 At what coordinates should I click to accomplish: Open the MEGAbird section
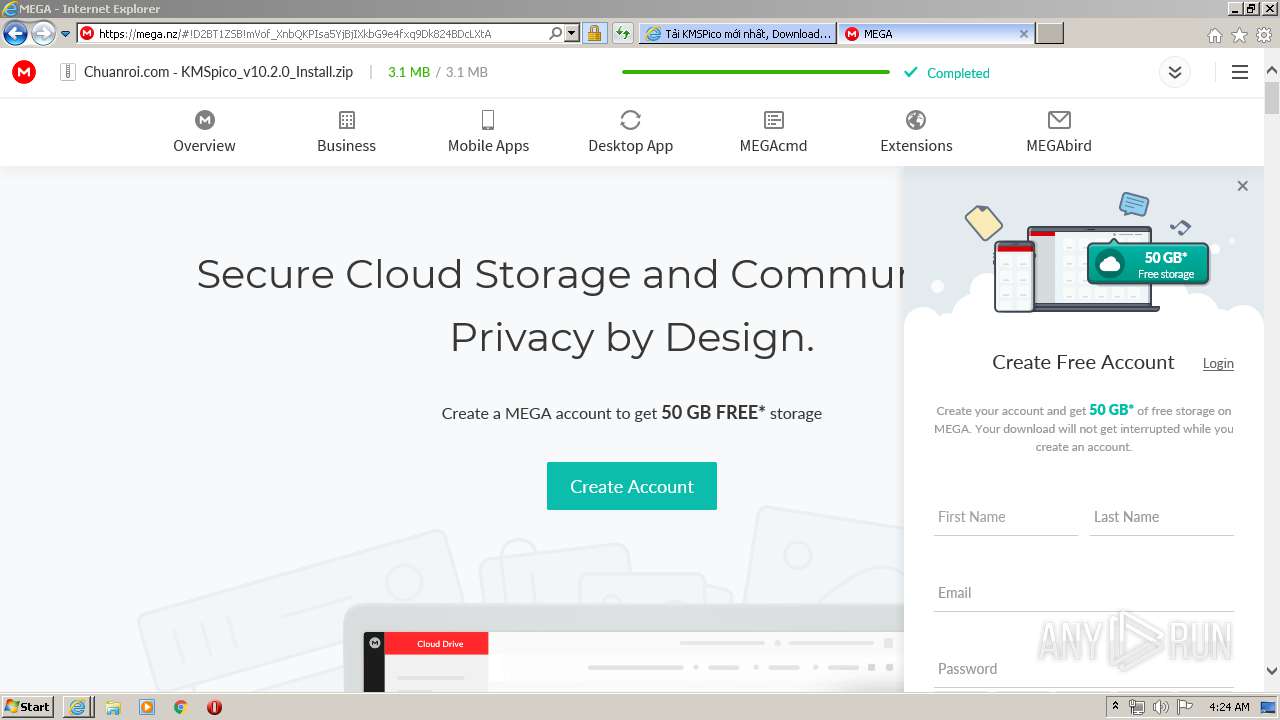(x=1059, y=132)
